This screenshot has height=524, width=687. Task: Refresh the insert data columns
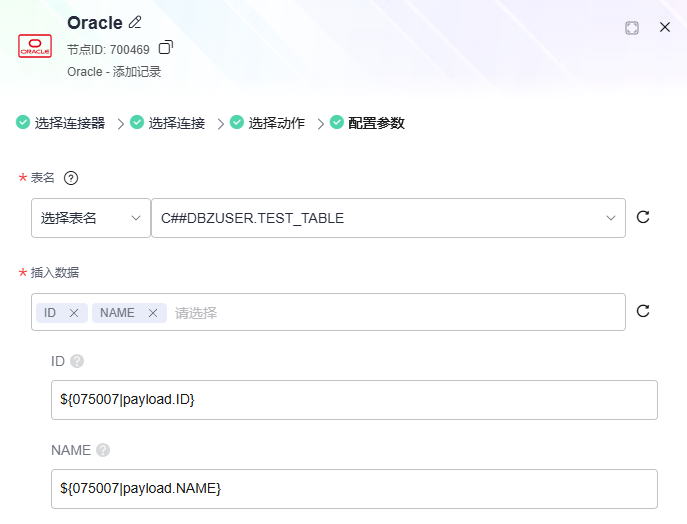point(643,311)
